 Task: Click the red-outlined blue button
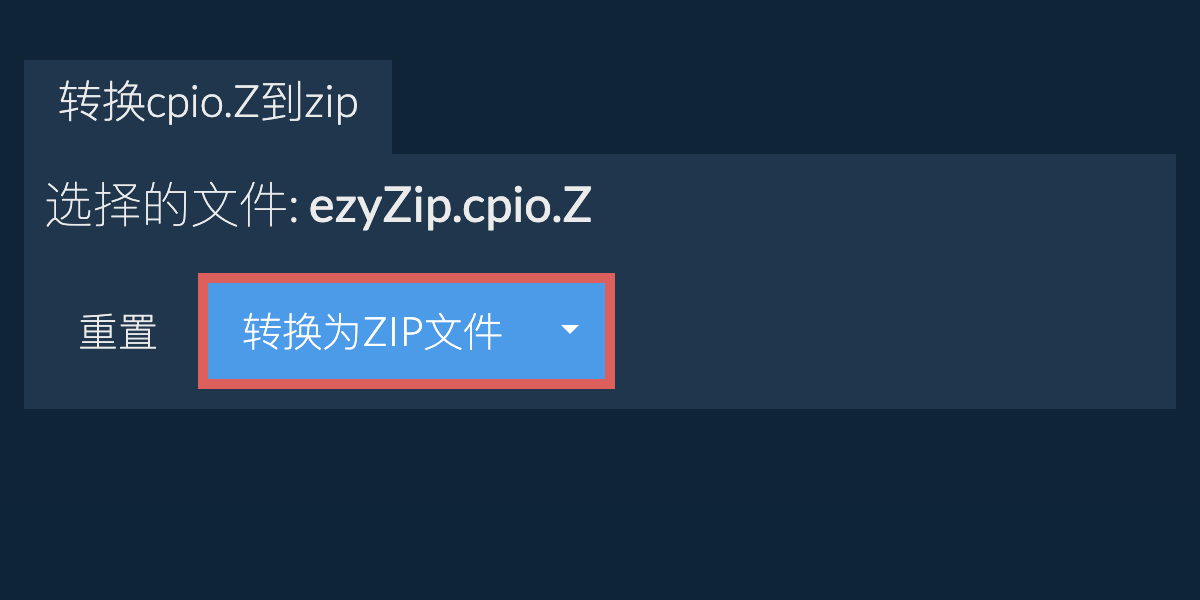[406, 331]
